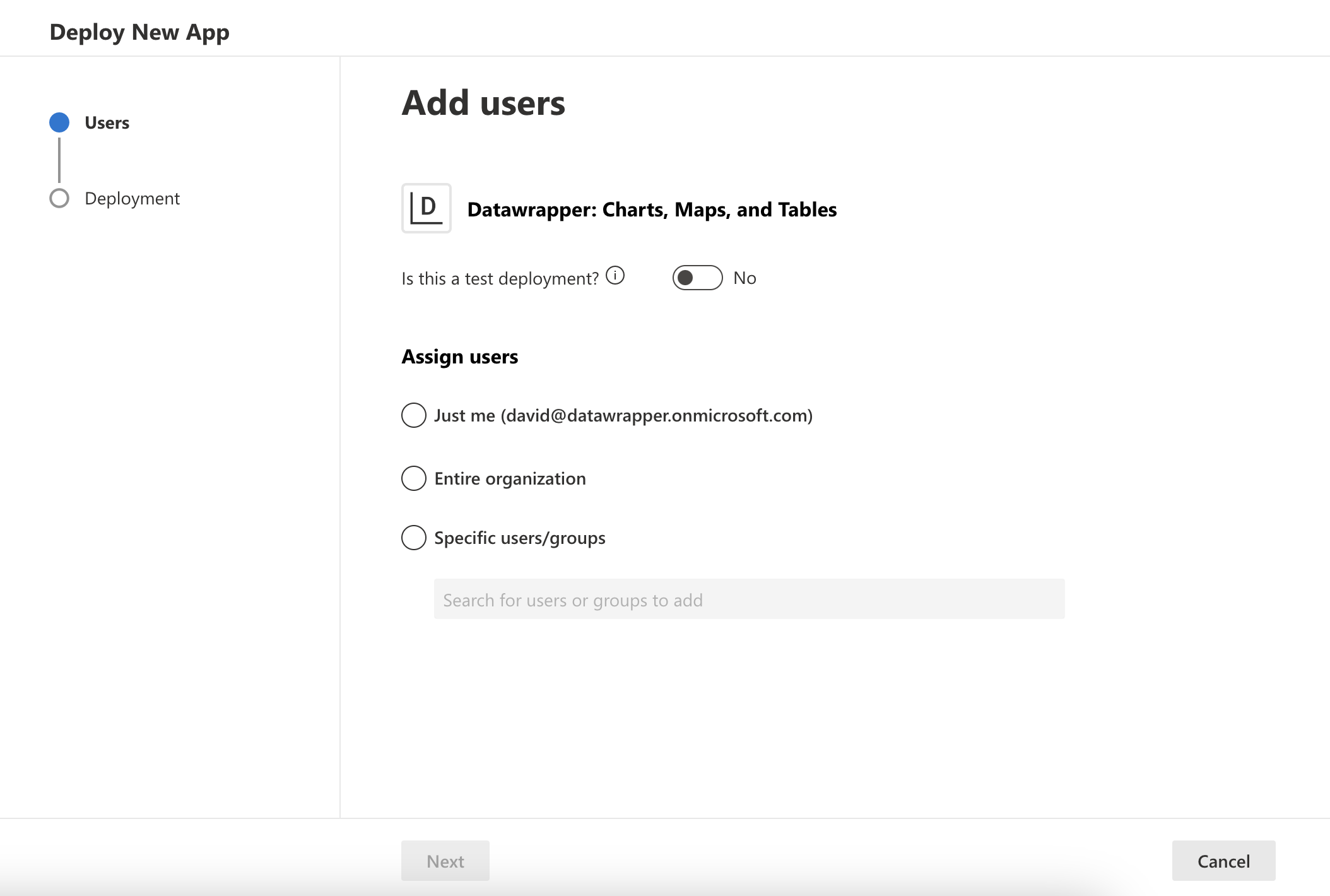Cancel the app deployment

(x=1223, y=861)
